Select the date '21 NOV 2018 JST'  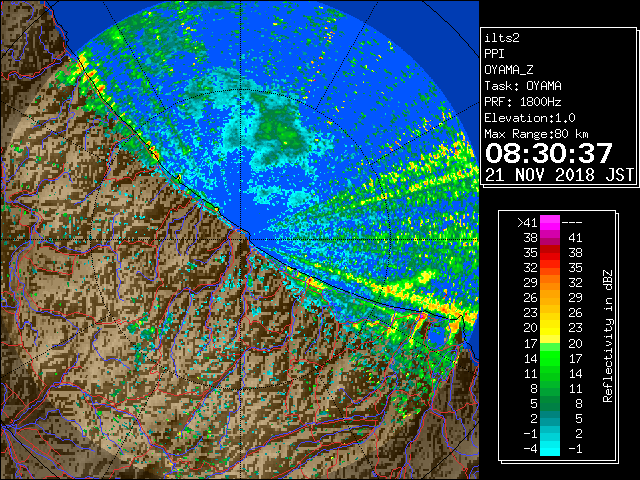tap(559, 175)
